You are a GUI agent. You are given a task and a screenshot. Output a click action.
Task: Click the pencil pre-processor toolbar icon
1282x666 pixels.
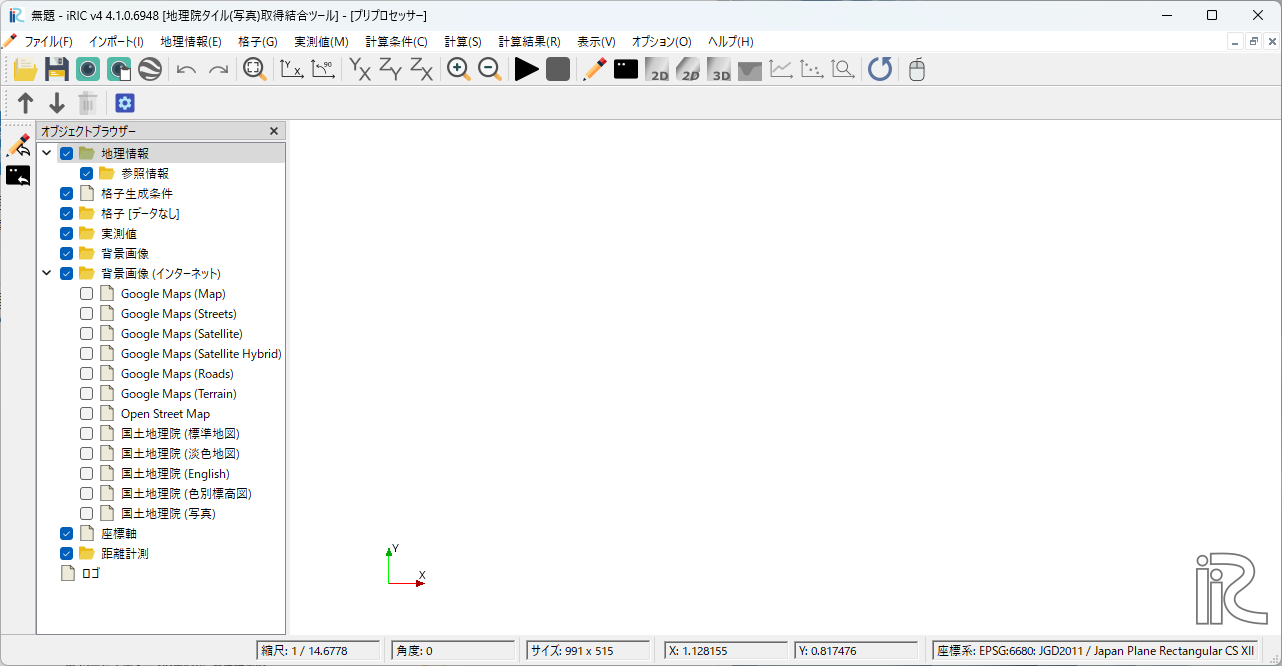pos(595,69)
